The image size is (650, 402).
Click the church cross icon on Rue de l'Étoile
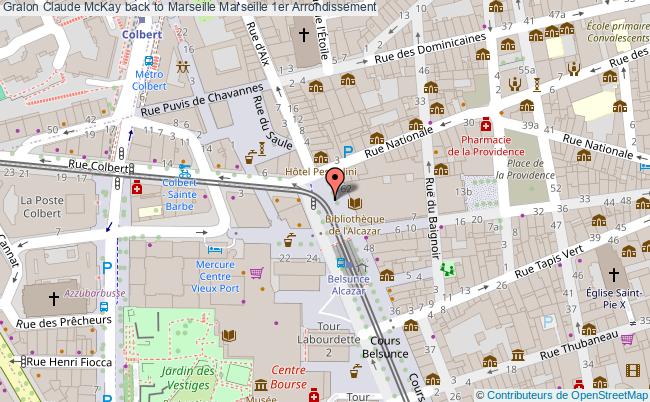[x=305, y=37]
